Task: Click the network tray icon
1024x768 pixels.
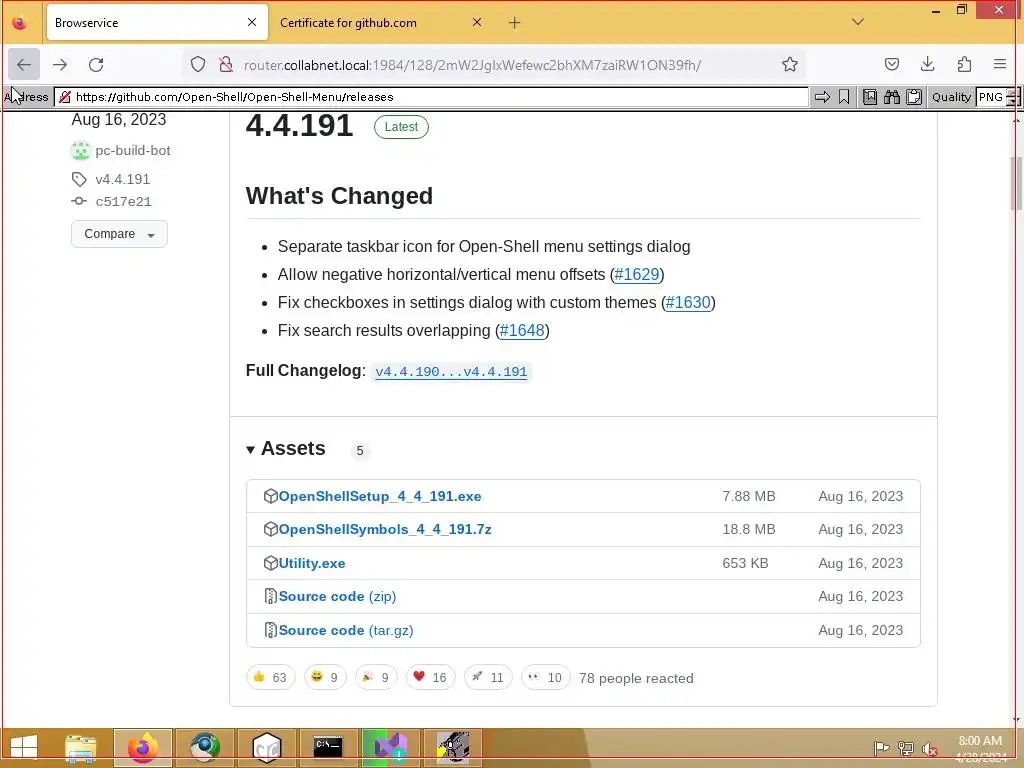Action: click(x=905, y=748)
